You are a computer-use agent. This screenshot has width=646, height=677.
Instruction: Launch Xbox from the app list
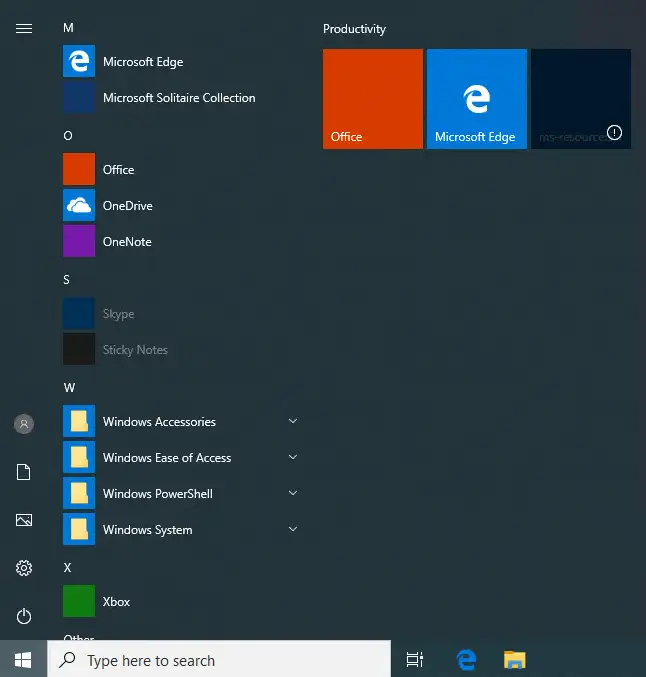coord(181,601)
